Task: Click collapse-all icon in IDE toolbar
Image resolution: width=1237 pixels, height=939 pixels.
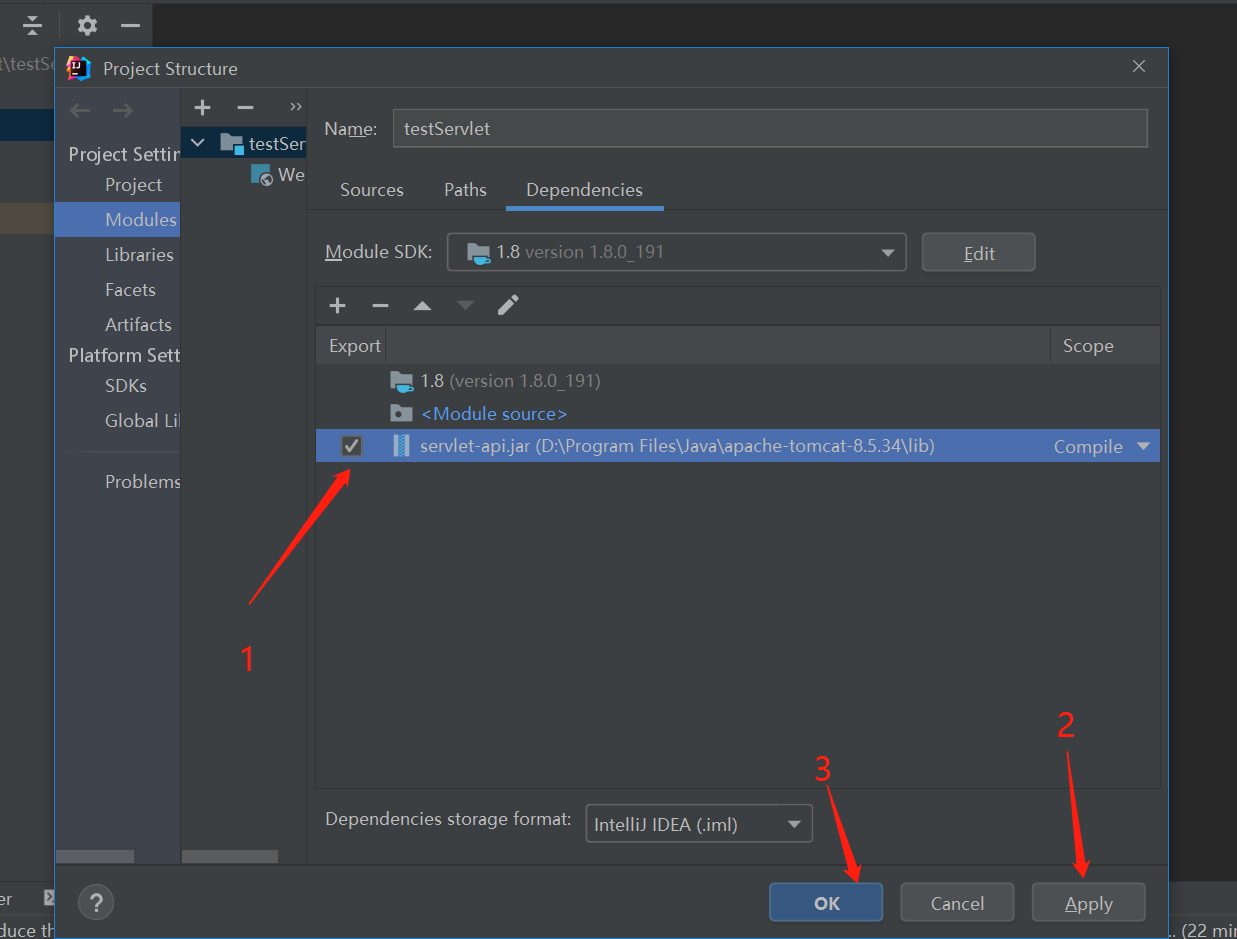Action: coord(33,25)
